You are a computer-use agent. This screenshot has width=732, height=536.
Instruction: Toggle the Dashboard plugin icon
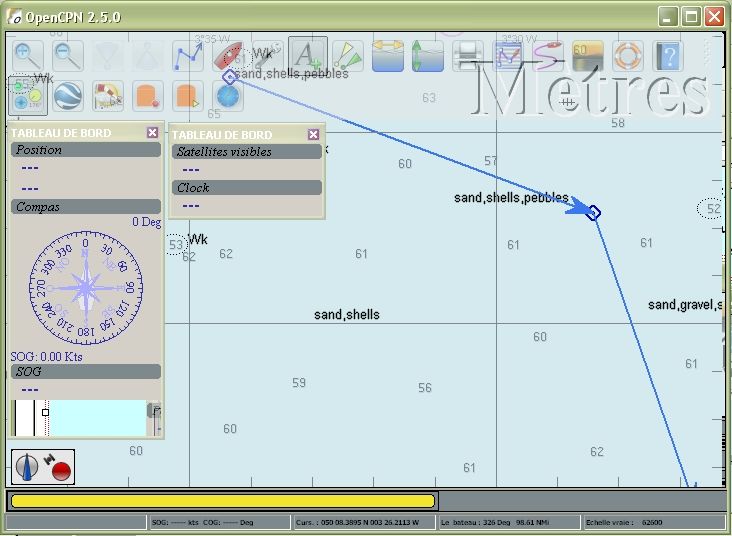28,96
